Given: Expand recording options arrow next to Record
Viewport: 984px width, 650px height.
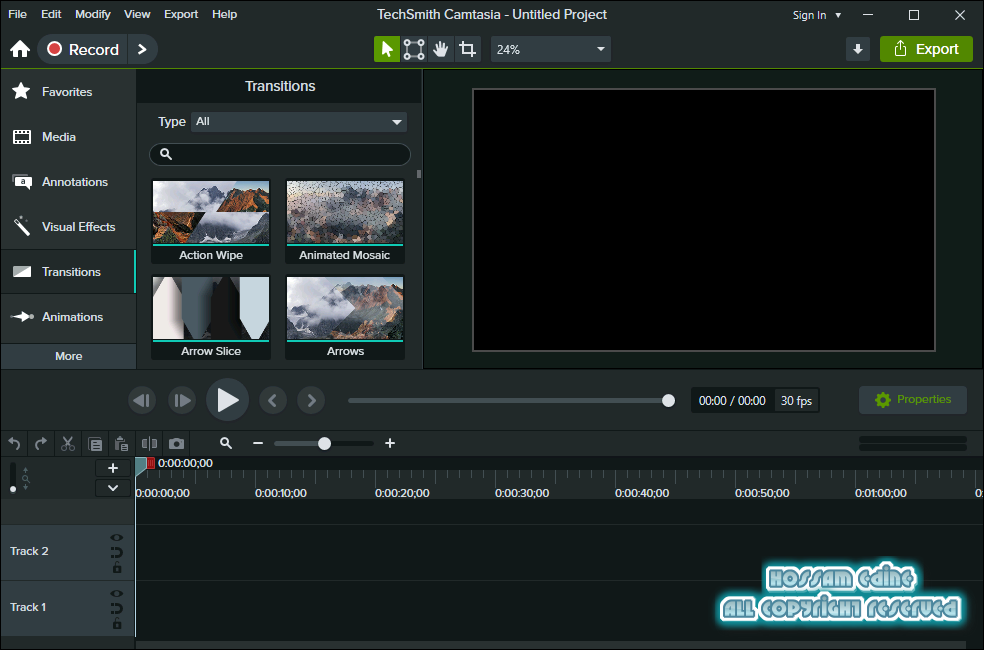Looking at the screenshot, I should point(142,49).
